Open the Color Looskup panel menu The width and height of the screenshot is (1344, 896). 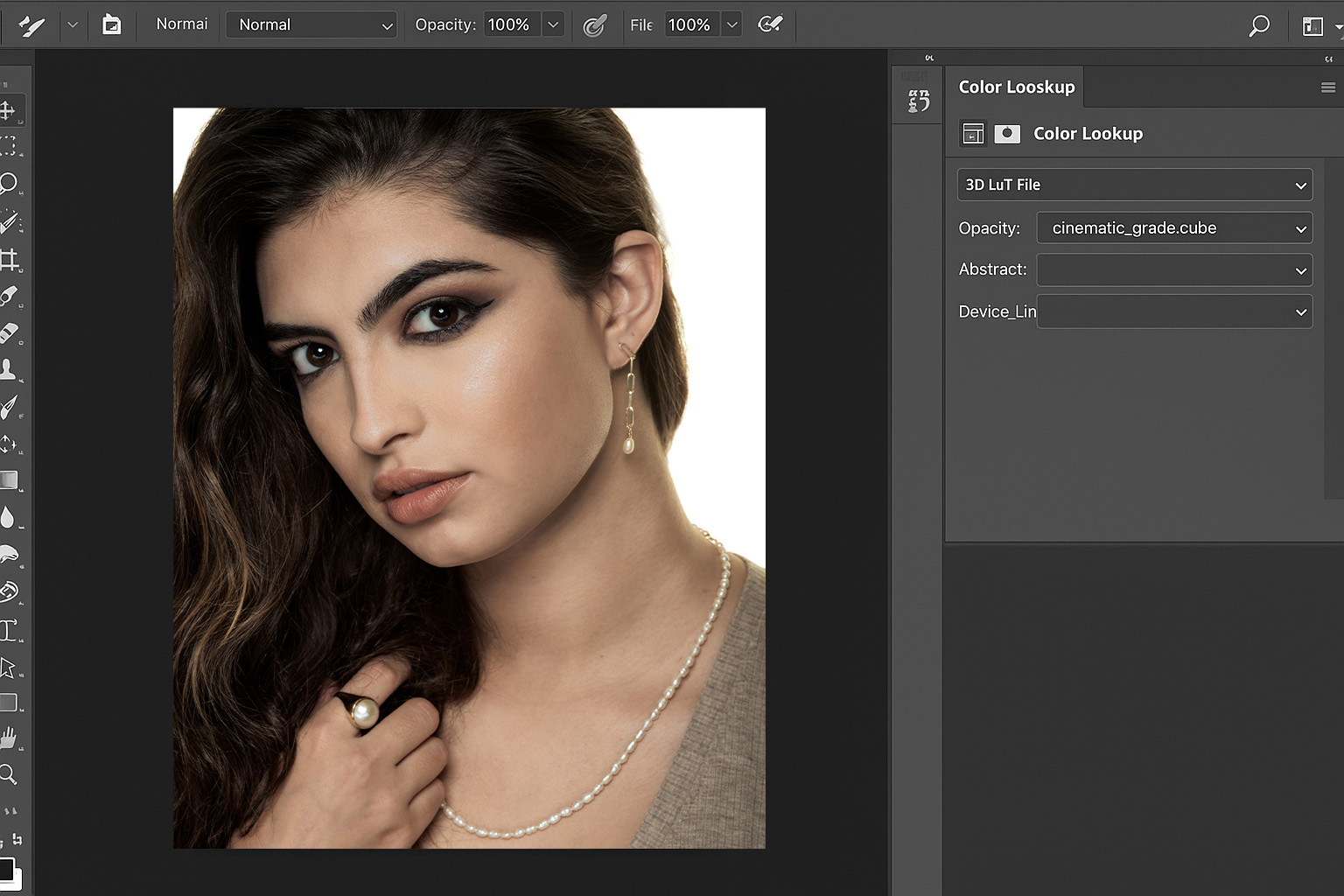click(1328, 87)
